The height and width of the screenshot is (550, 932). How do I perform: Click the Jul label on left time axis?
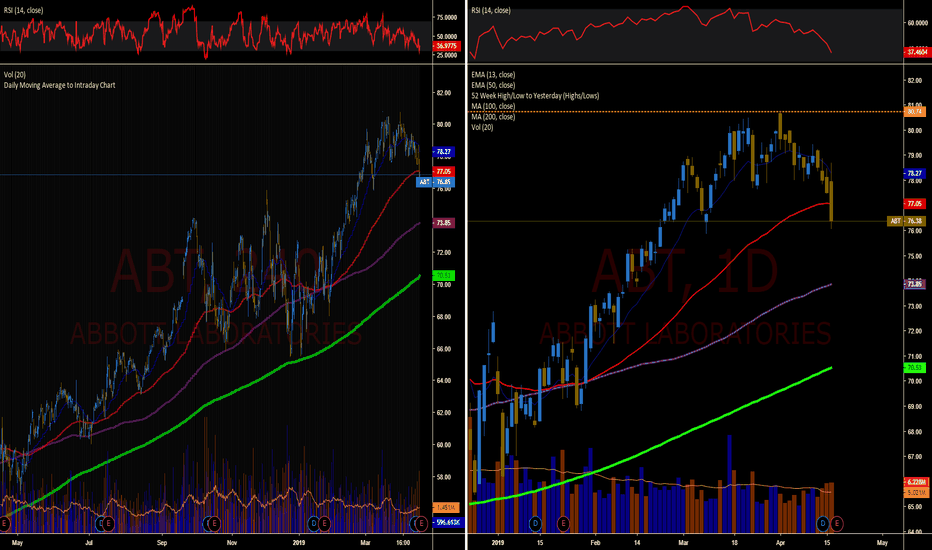[x=89, y=542]
